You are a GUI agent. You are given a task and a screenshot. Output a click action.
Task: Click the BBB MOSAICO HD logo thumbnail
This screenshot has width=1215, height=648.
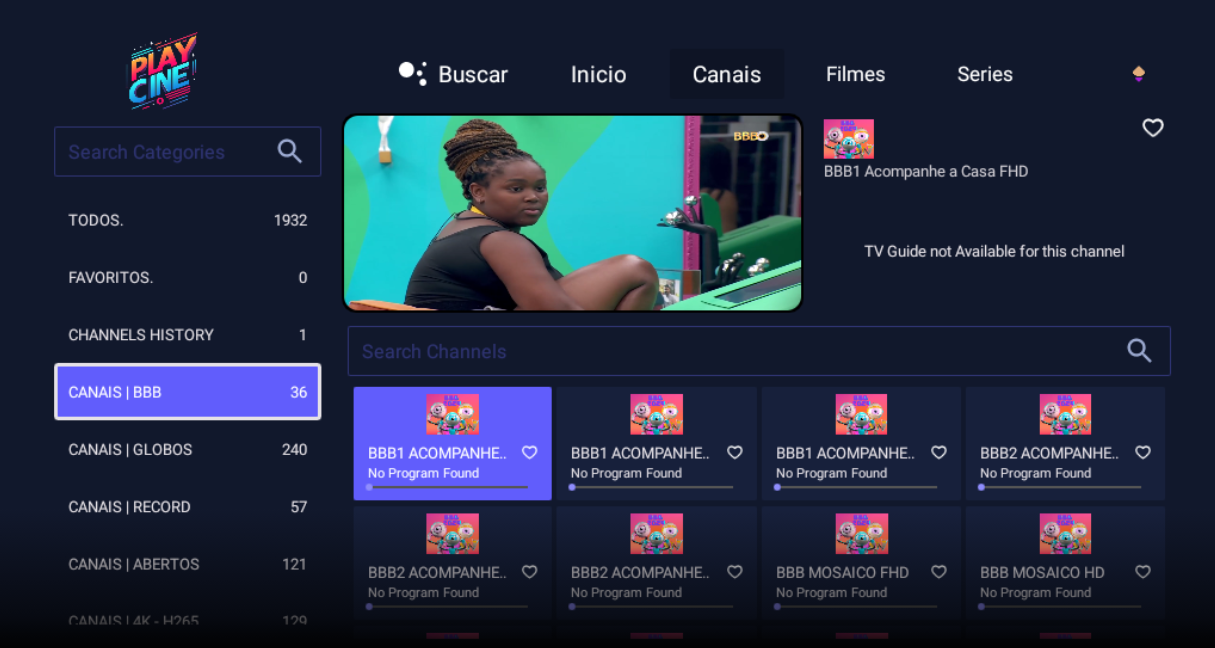click(1065, 534)
